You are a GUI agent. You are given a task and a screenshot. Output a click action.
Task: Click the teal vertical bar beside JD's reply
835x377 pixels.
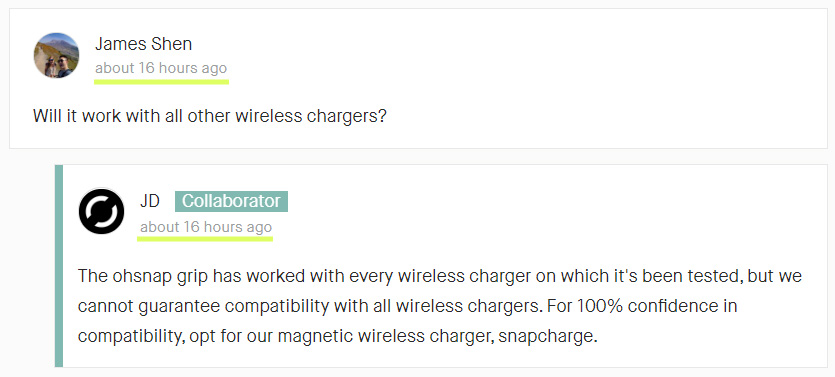[x=59, y=266]
